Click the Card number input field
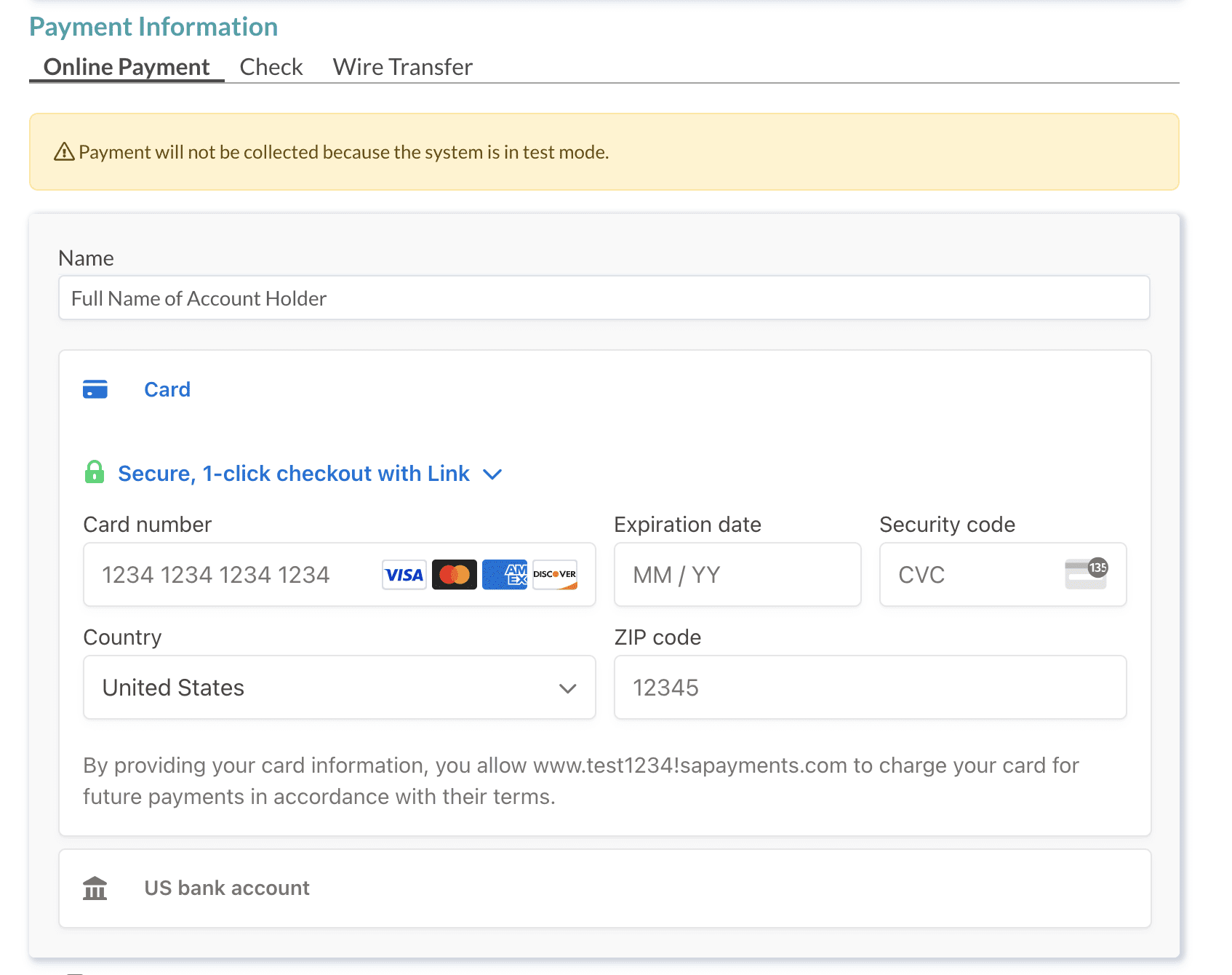Viewport: 1232px width, 975px height. (x=233, y=575)
